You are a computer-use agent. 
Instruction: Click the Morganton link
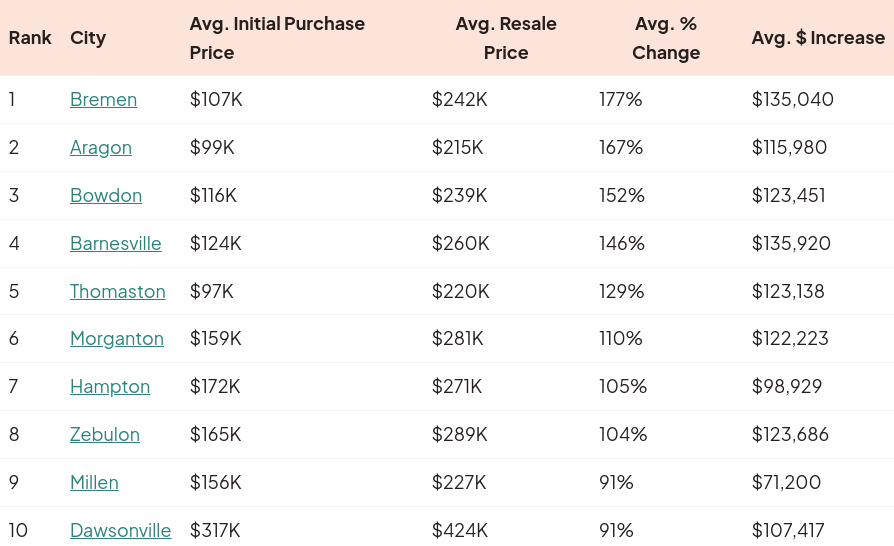click(x=117, y=339)
